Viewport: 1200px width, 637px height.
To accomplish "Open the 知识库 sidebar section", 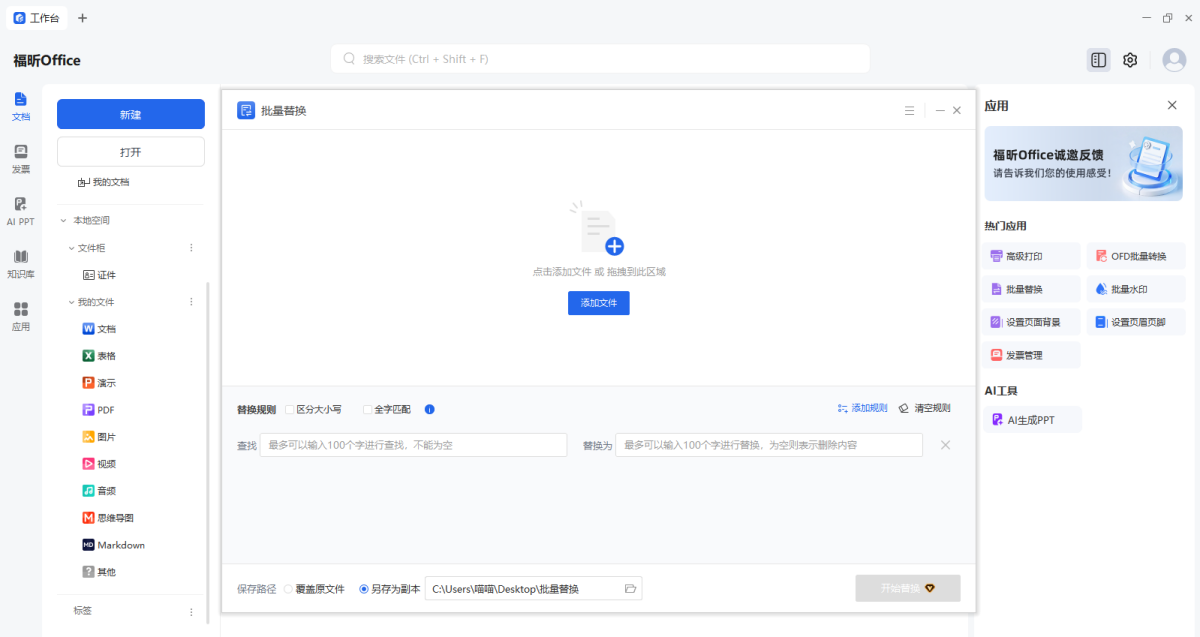I will (x=21, y=264).
